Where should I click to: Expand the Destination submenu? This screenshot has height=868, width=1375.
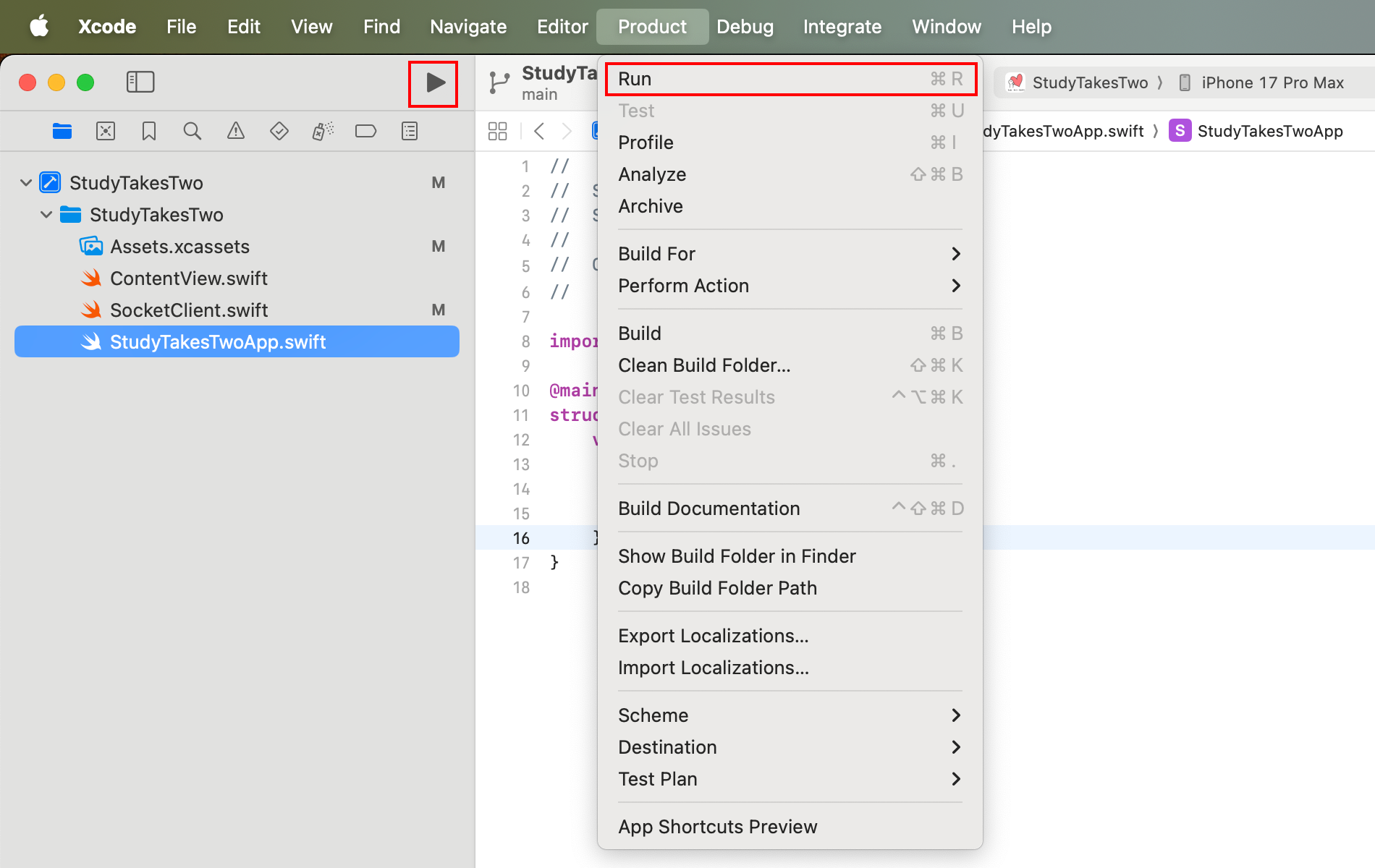[x=790, y=747]
